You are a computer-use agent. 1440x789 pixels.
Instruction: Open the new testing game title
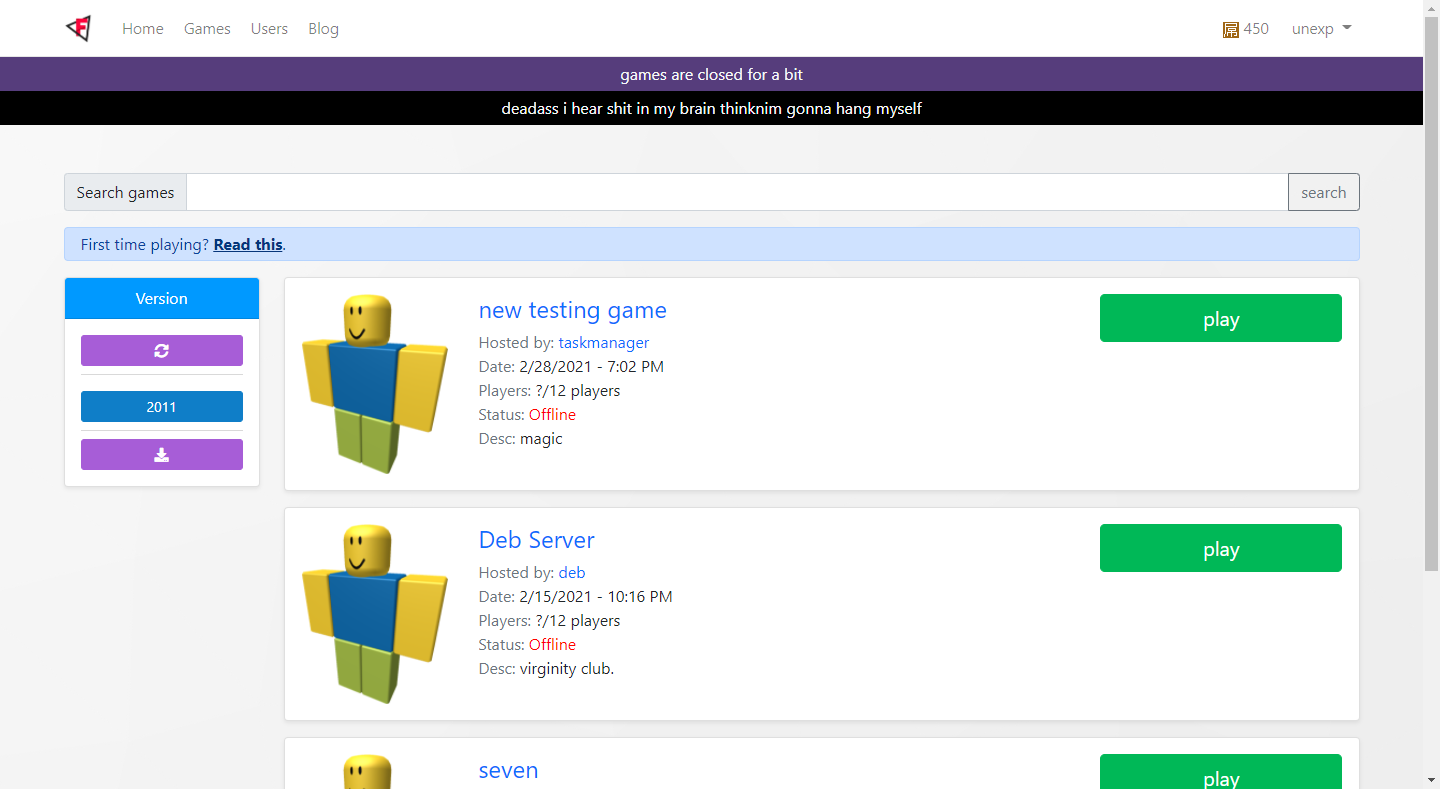[x=573, y=311]
